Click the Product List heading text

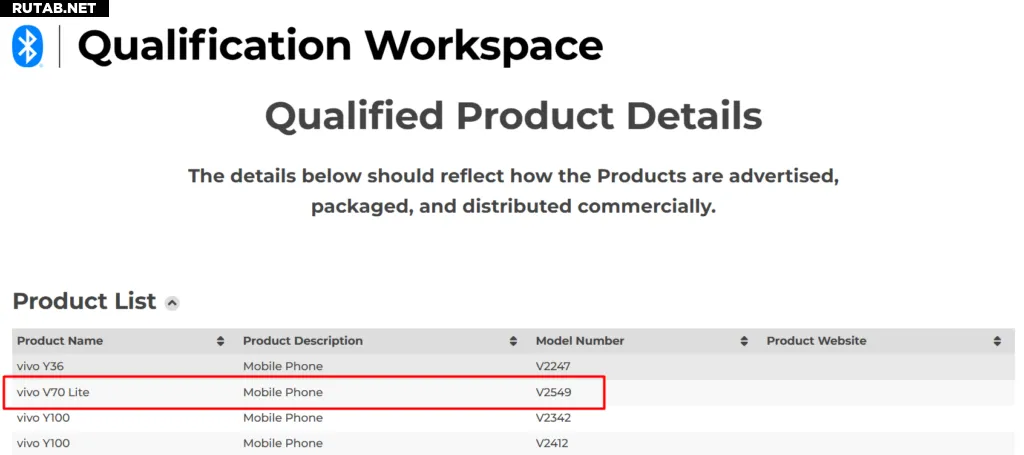tap(84, 301)
